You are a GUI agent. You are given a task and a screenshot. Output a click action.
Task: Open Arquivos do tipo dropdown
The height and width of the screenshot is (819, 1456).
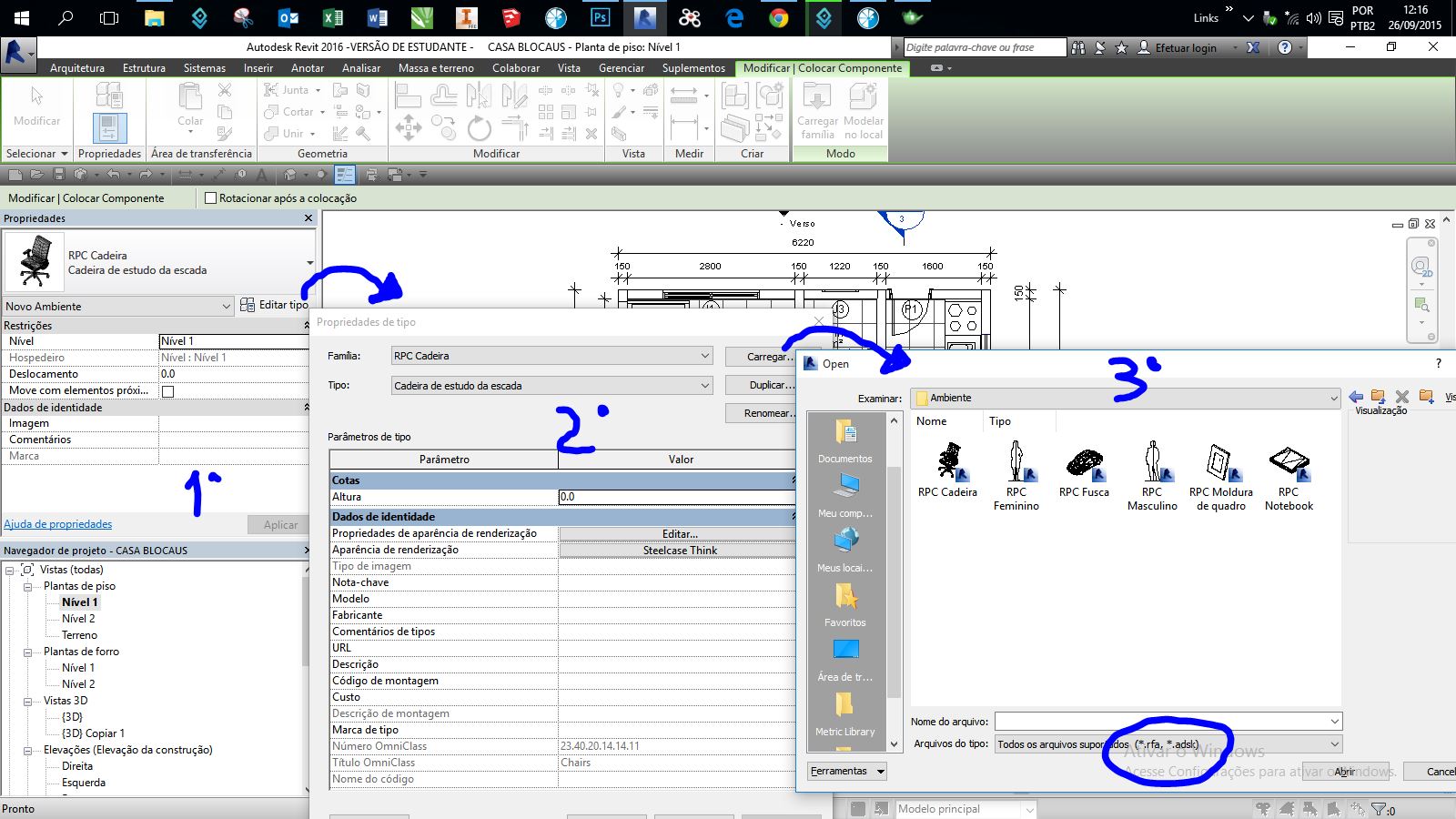click(1168, 744)
